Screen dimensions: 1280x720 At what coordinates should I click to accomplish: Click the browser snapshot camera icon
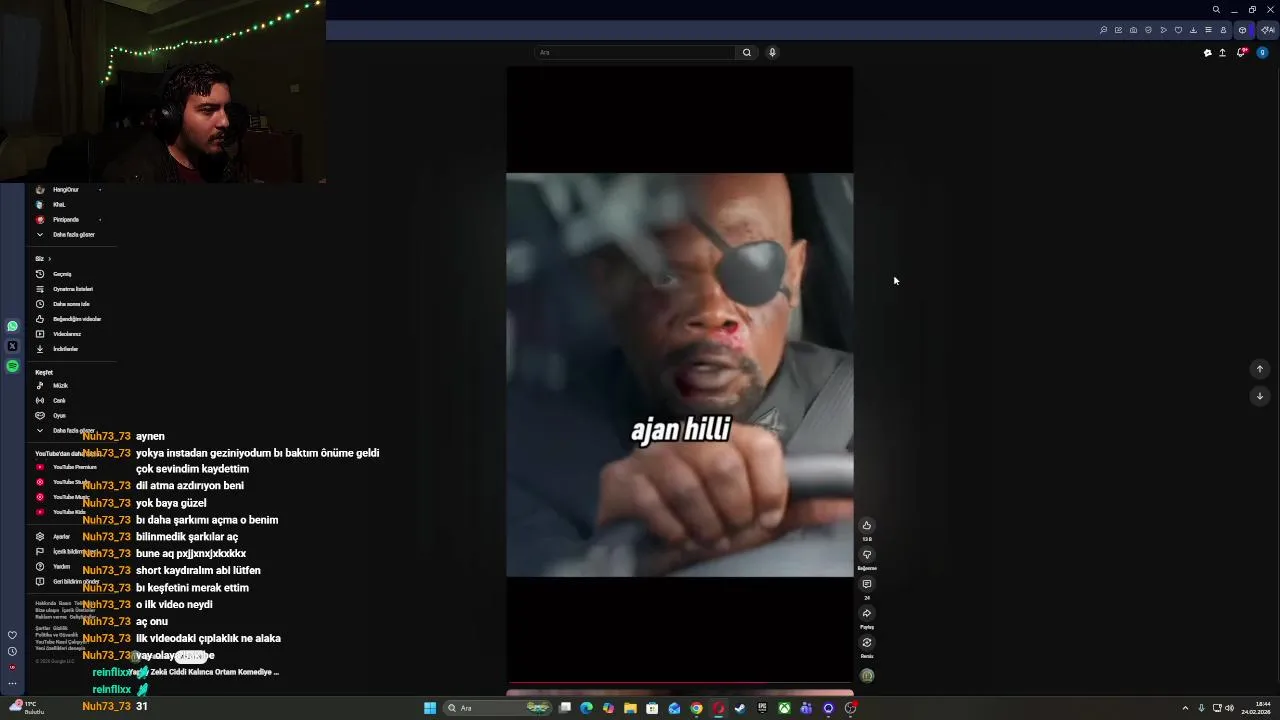point(1133,30)
